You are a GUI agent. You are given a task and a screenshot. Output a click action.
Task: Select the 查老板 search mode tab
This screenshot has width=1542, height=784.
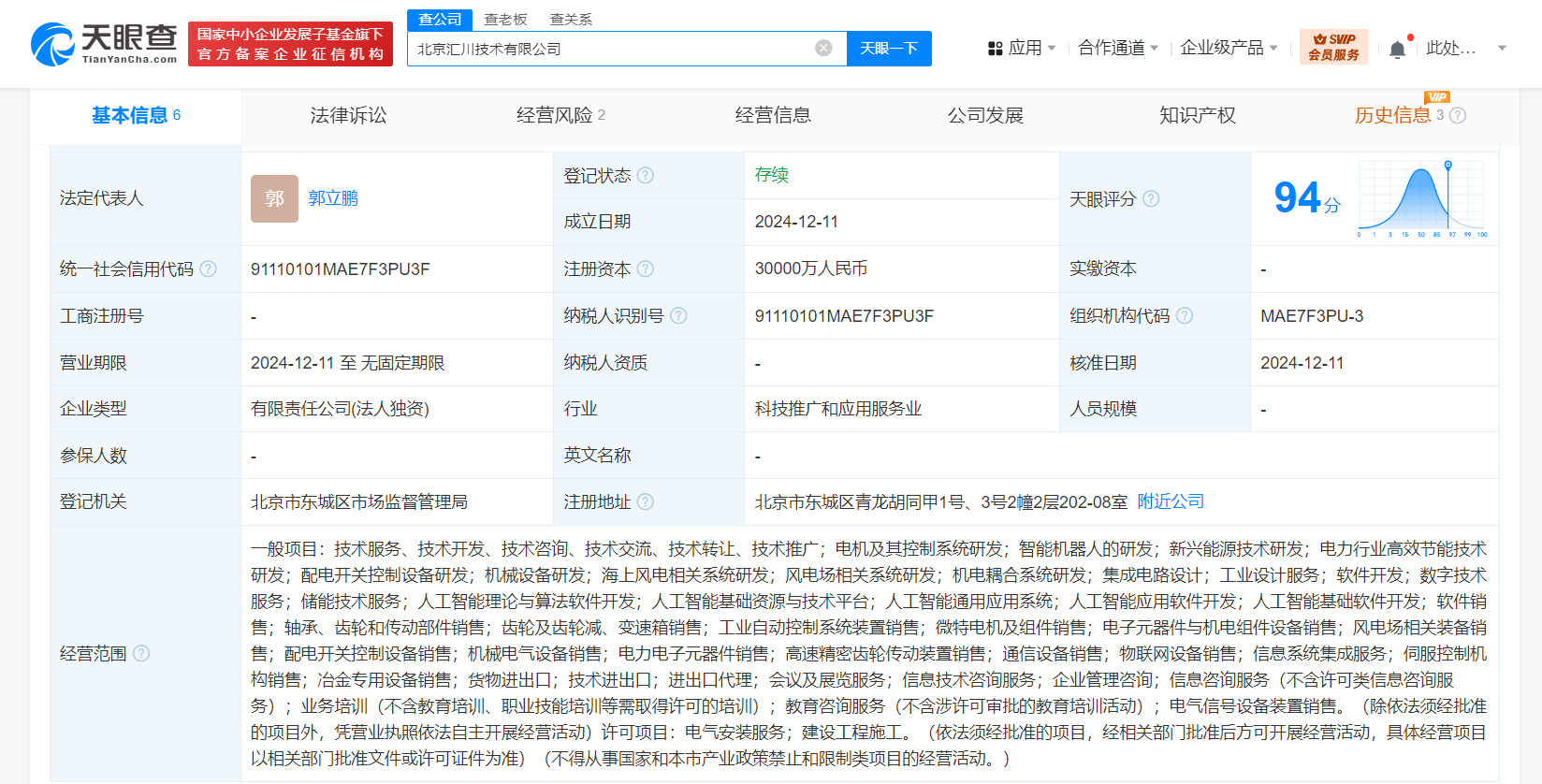pos(505,20)
